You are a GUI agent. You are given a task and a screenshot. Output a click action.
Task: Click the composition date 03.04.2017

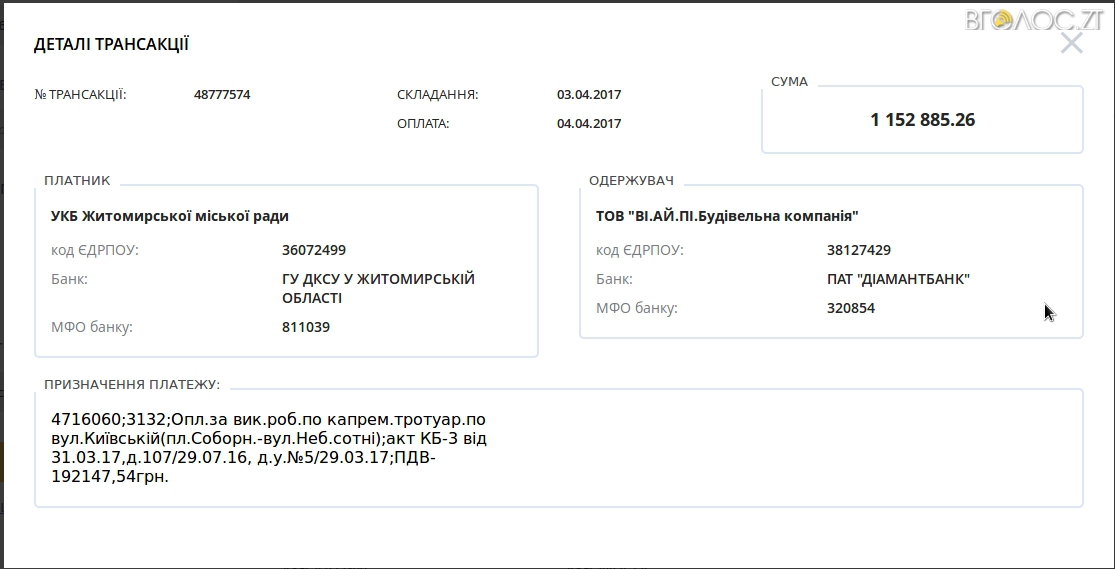(589, 95)
